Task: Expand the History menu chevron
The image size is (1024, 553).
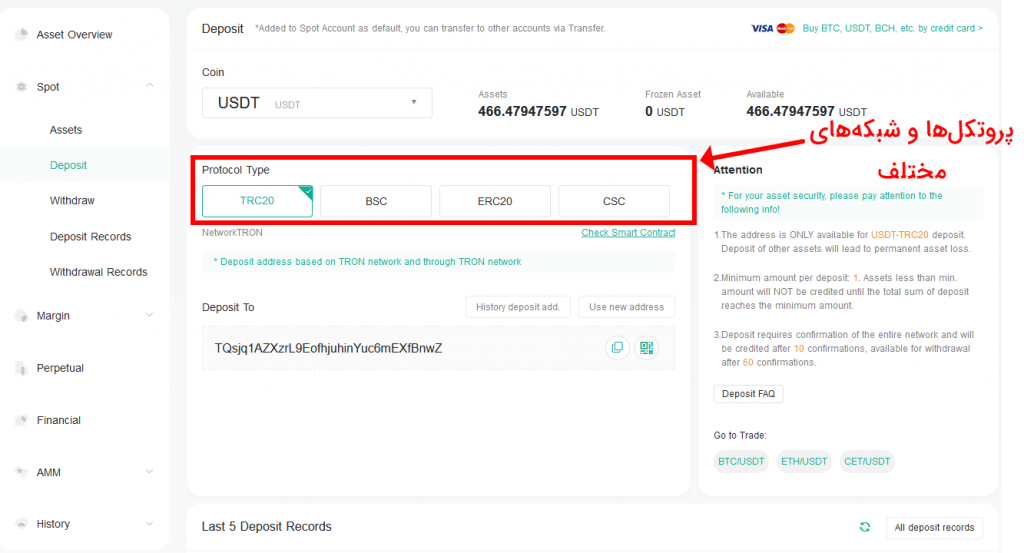Action: click(150, 524)
